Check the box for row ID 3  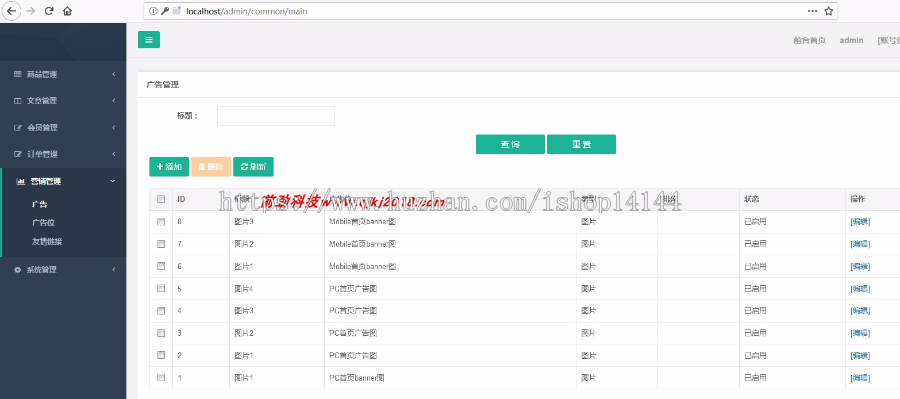point(161,332)
